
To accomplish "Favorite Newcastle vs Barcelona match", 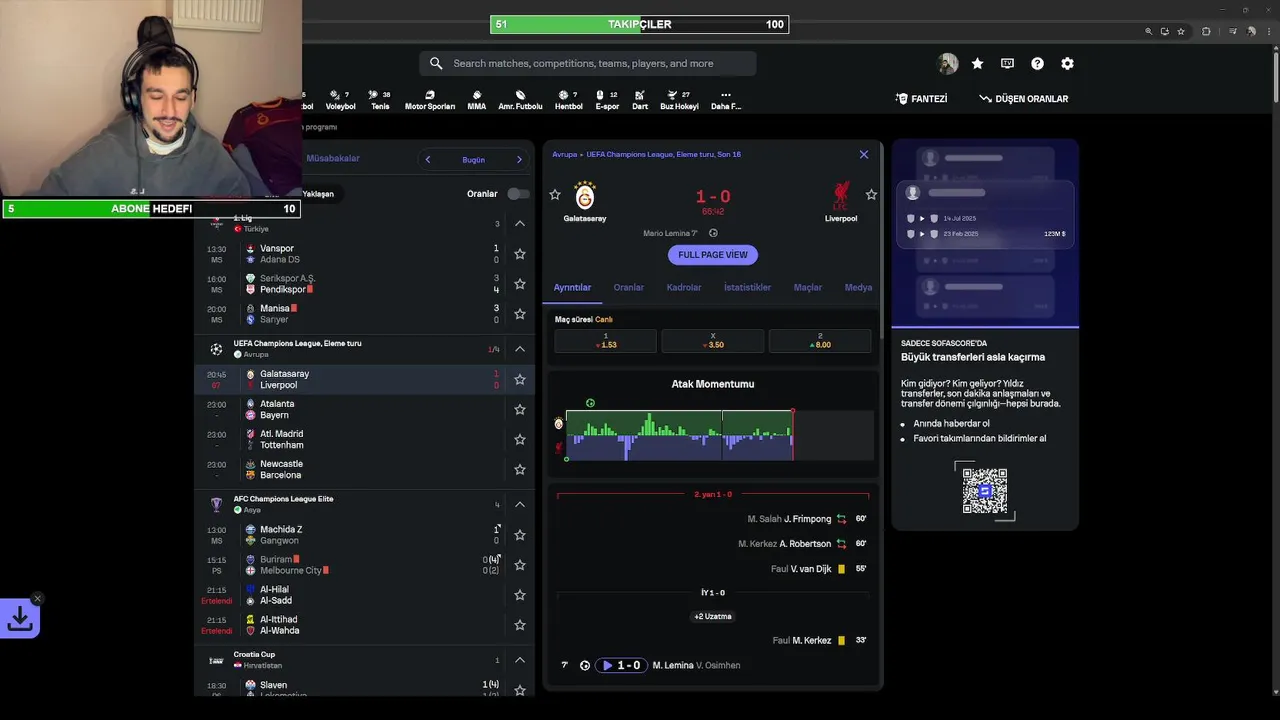I will 520,470.
